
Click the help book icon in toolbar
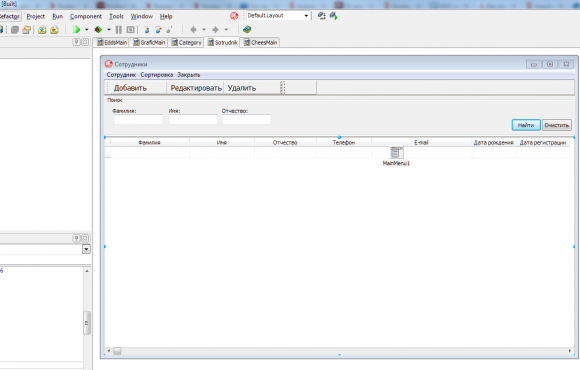(x=247, y=29)
